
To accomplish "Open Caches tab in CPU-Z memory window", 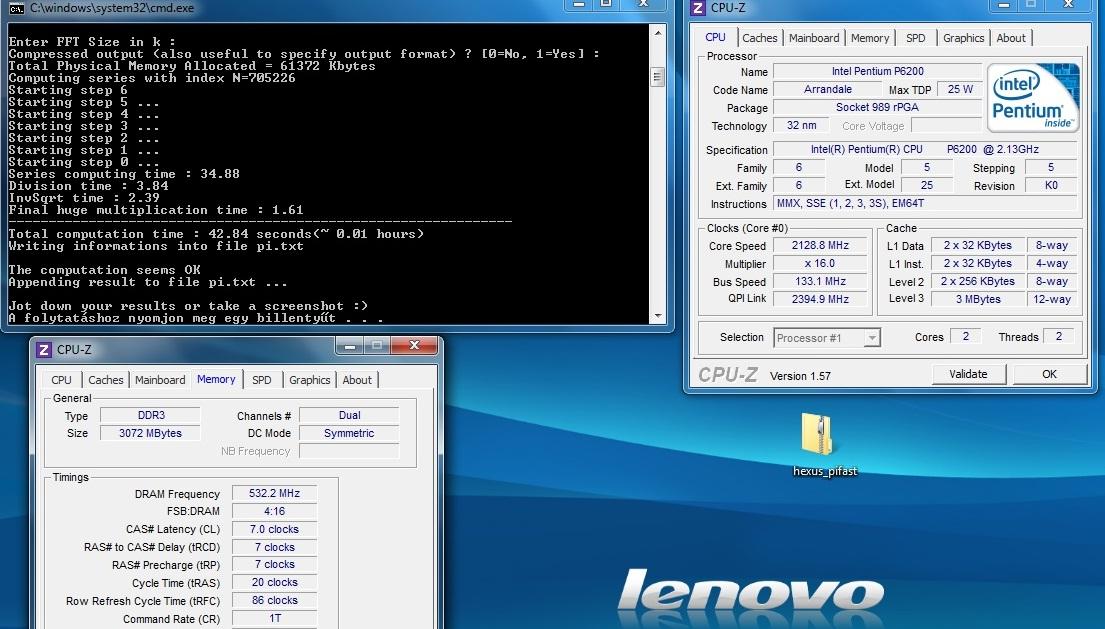I will pyautogui.click(x=106, y=380).
